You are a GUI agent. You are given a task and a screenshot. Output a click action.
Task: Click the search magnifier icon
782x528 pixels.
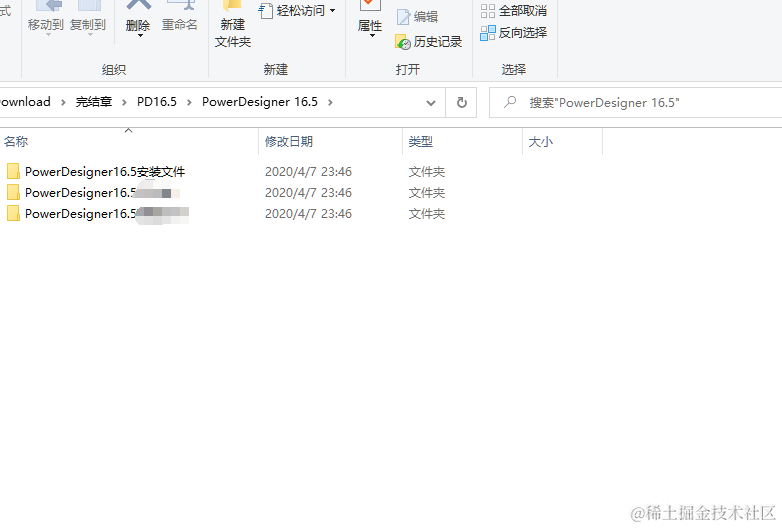pyautogui.click(x=510, y=102)
